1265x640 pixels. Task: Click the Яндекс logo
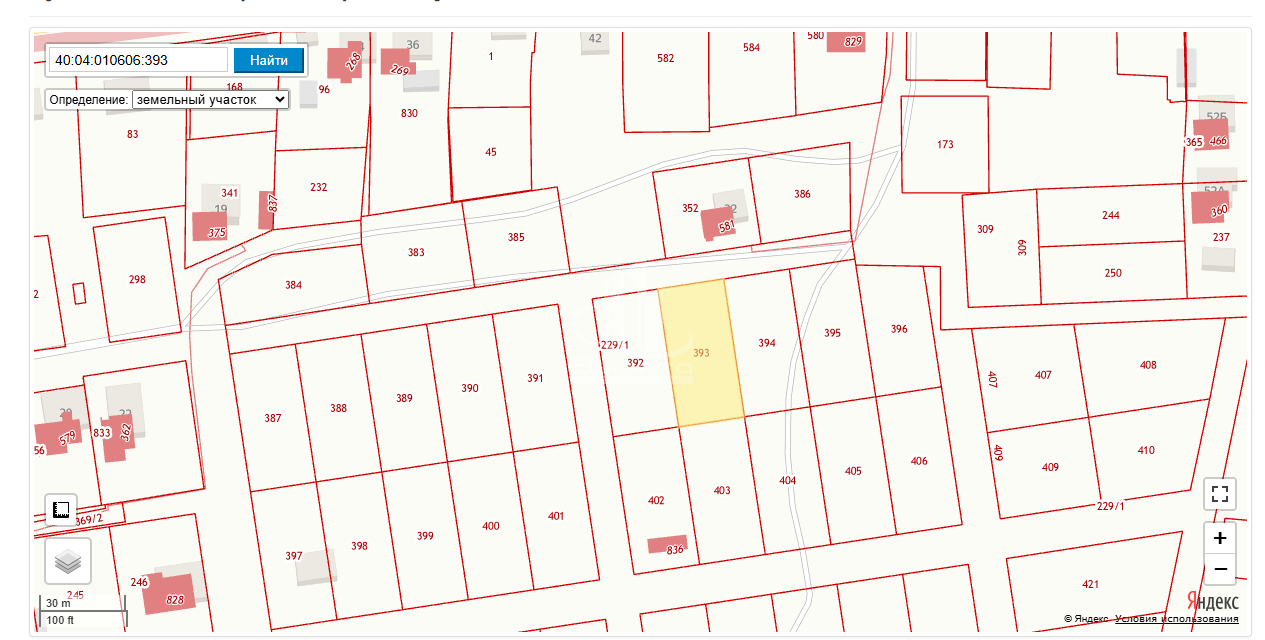[1212, 601]
